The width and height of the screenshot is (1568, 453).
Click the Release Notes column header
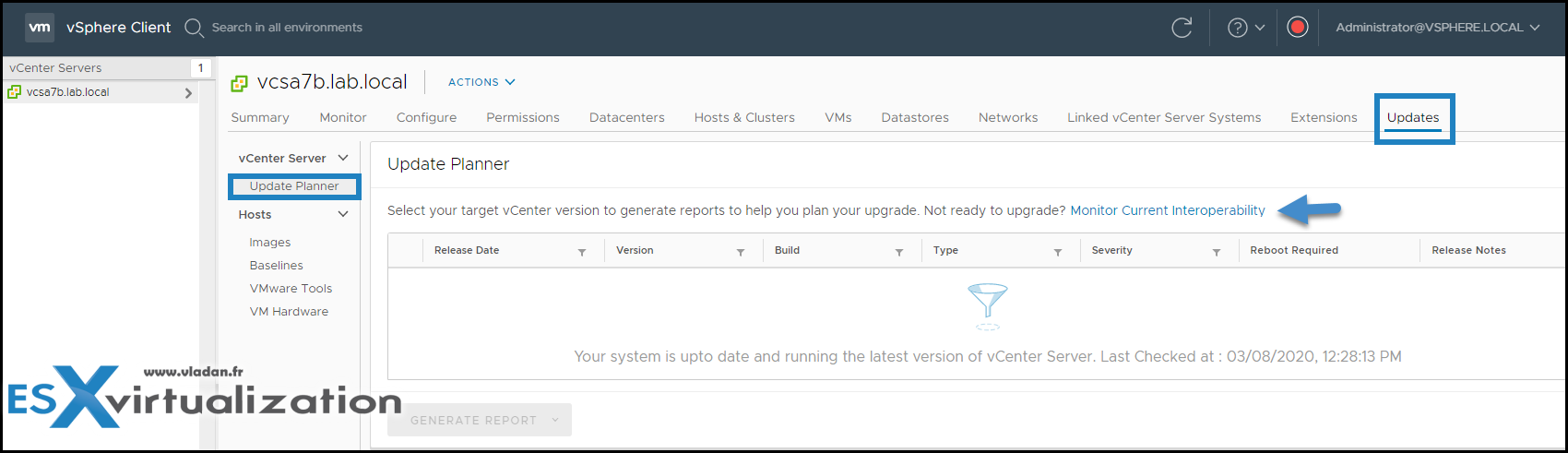tap(1468, 250)
